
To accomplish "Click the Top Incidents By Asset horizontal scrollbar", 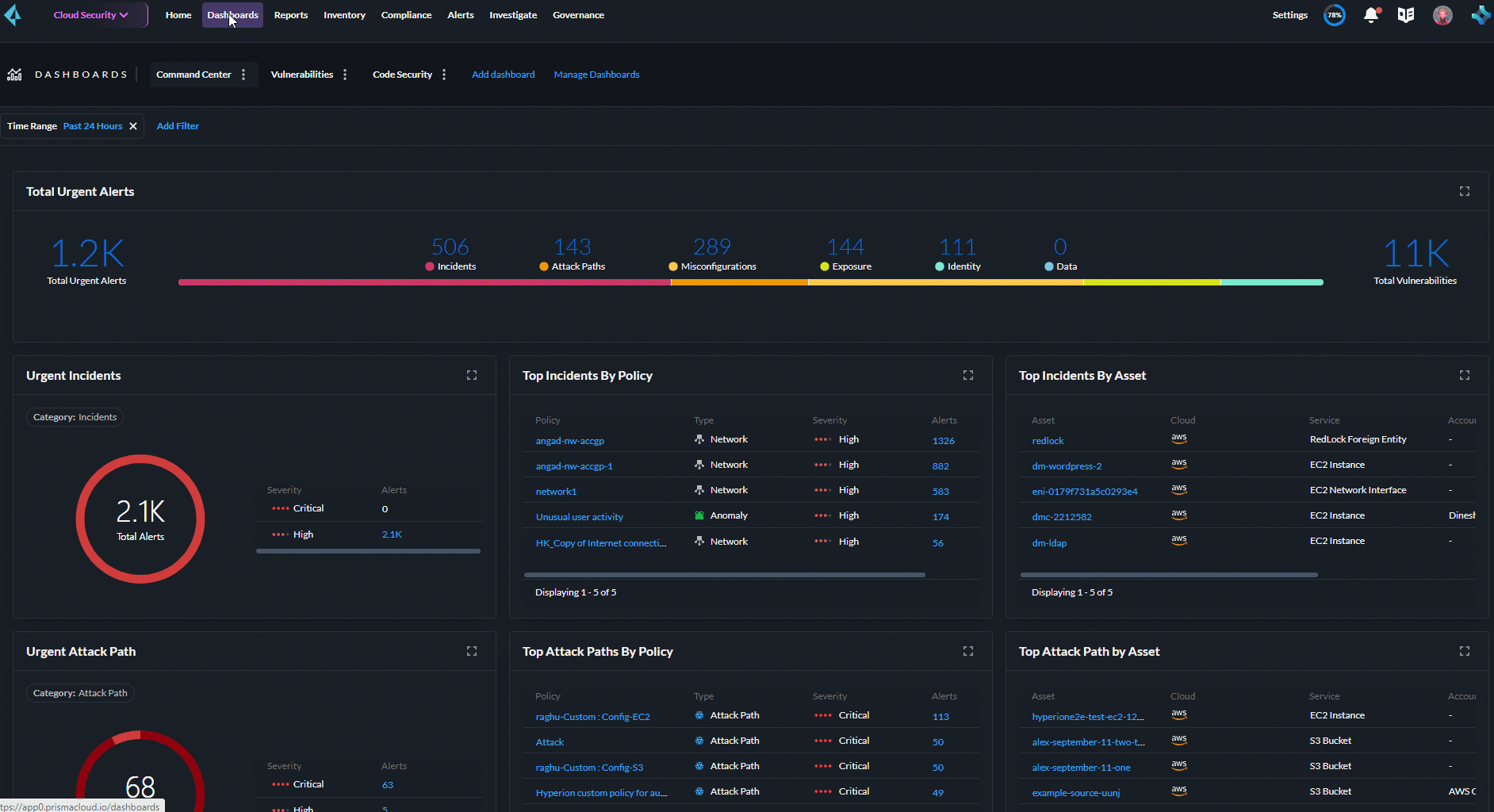I will tap(1169, 575).
